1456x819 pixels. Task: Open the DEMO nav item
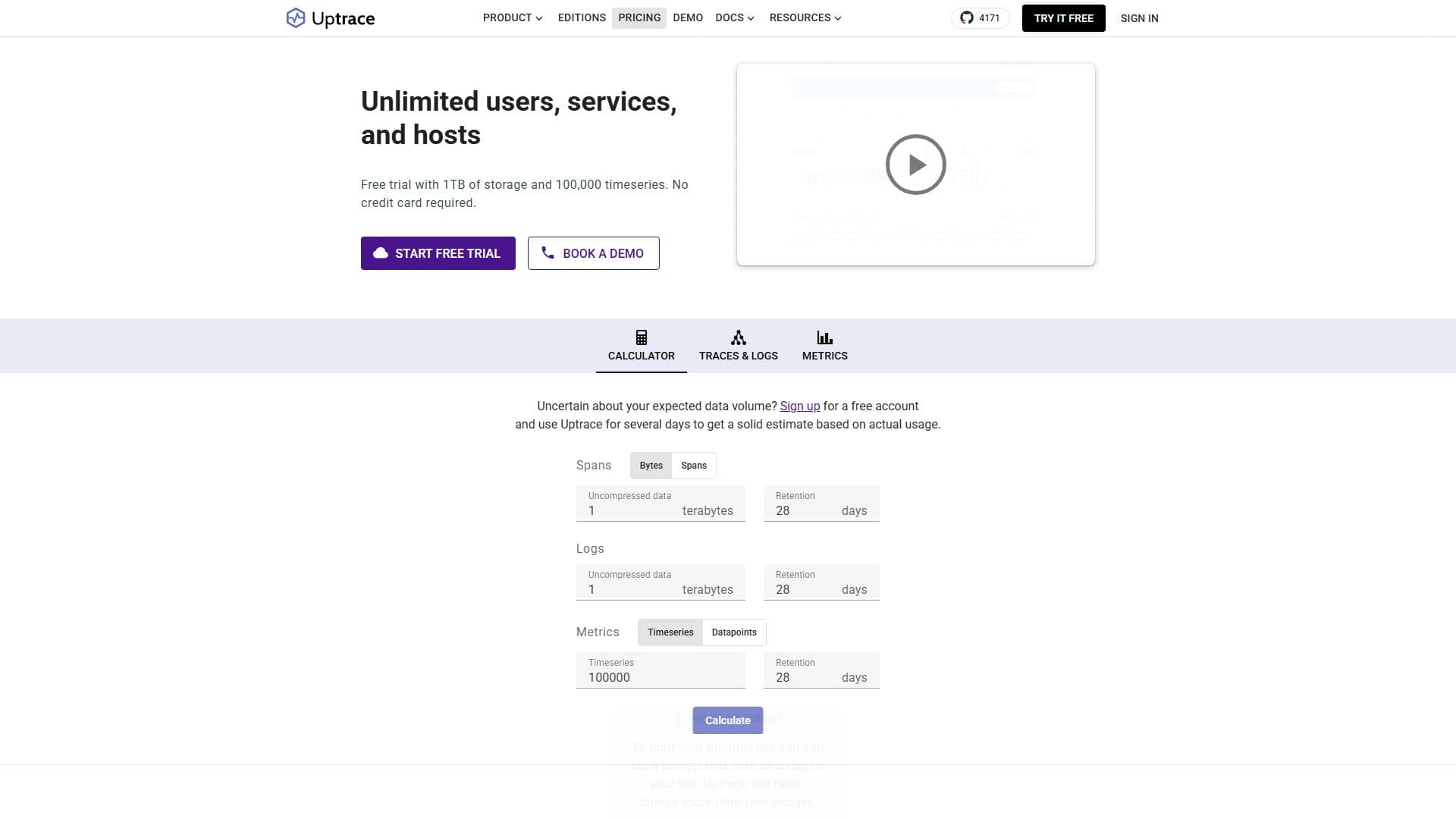(688, 18)
